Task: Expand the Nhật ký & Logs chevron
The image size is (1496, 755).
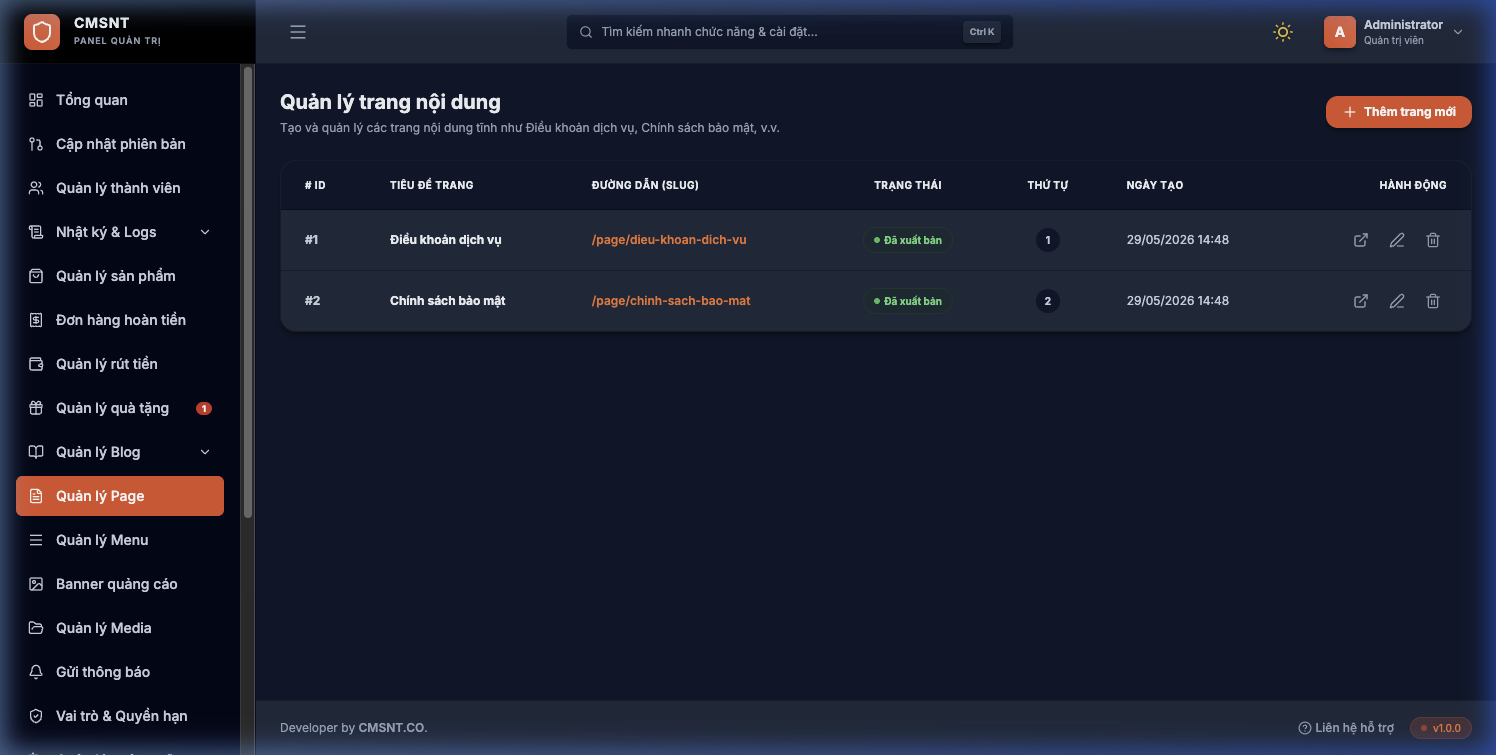Action: [x=205, y=232]
